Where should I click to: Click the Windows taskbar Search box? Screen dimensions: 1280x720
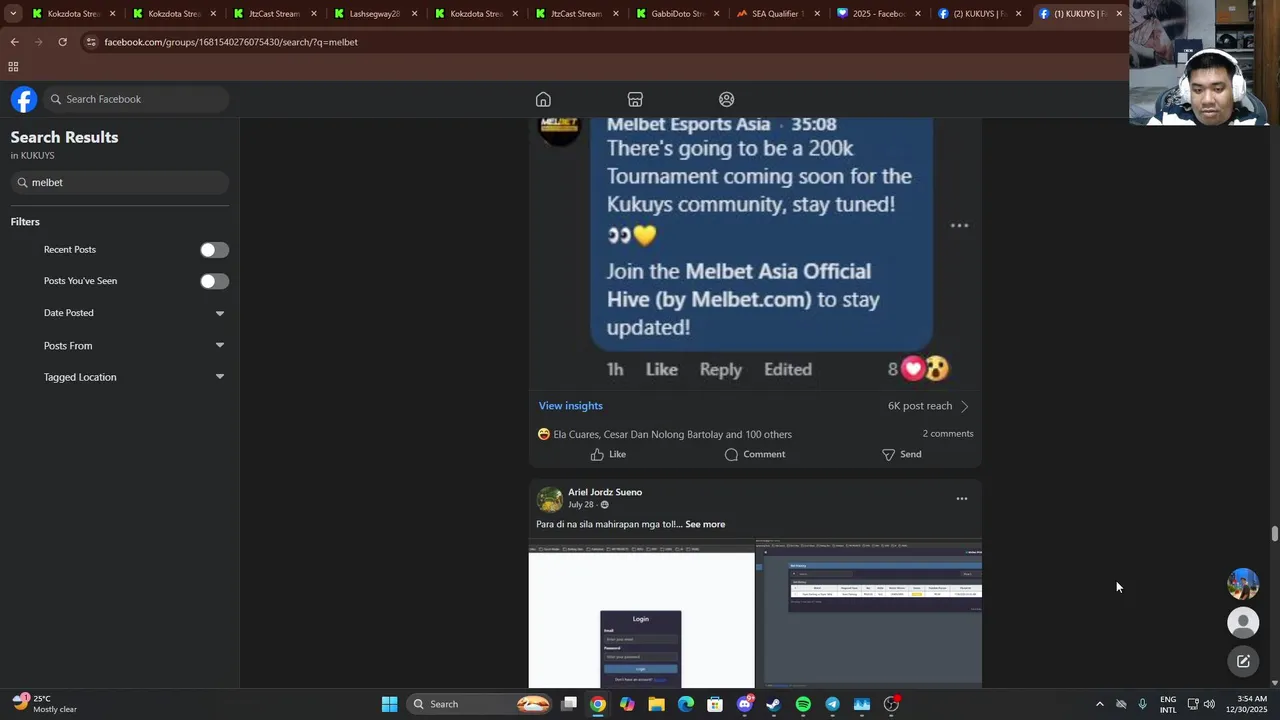tap(480, 704)
